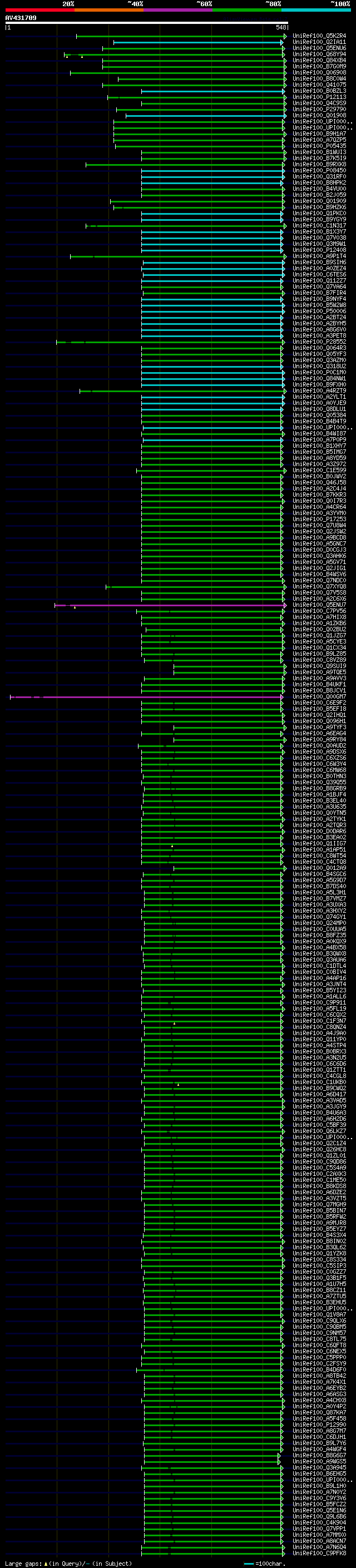Click the UniRef100_Q84X84 entry
356x1568 pixels.
(x=319, y=60)
